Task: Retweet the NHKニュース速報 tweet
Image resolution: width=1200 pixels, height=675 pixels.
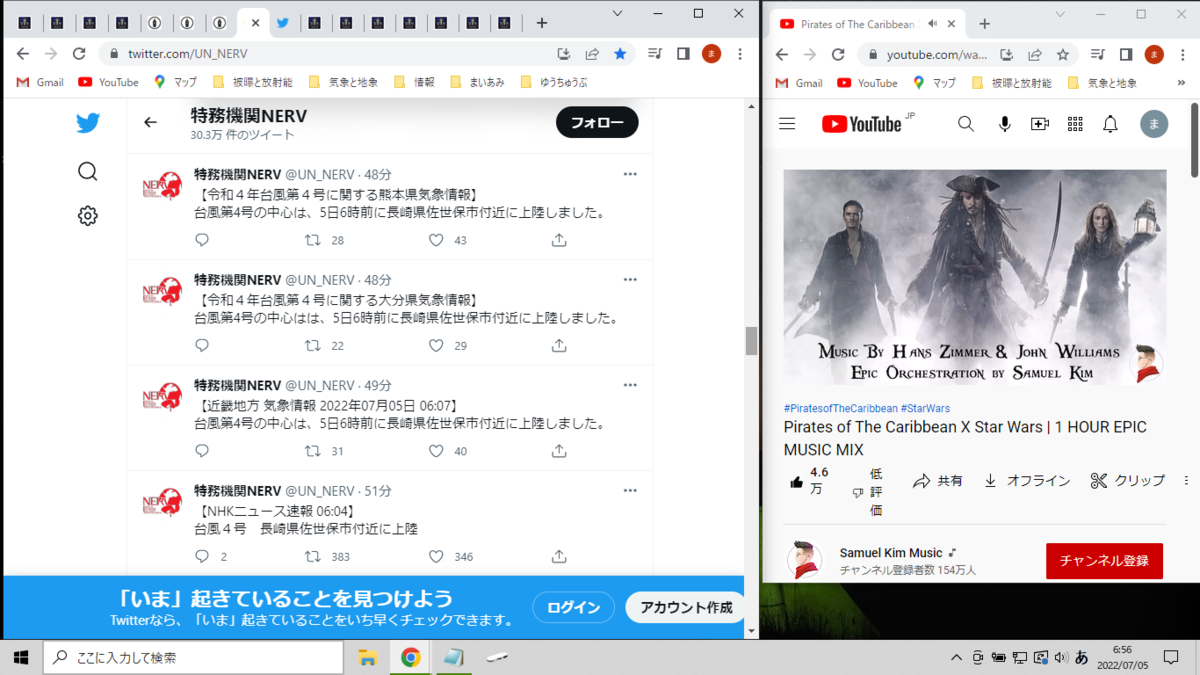Action: click(312, 556)
